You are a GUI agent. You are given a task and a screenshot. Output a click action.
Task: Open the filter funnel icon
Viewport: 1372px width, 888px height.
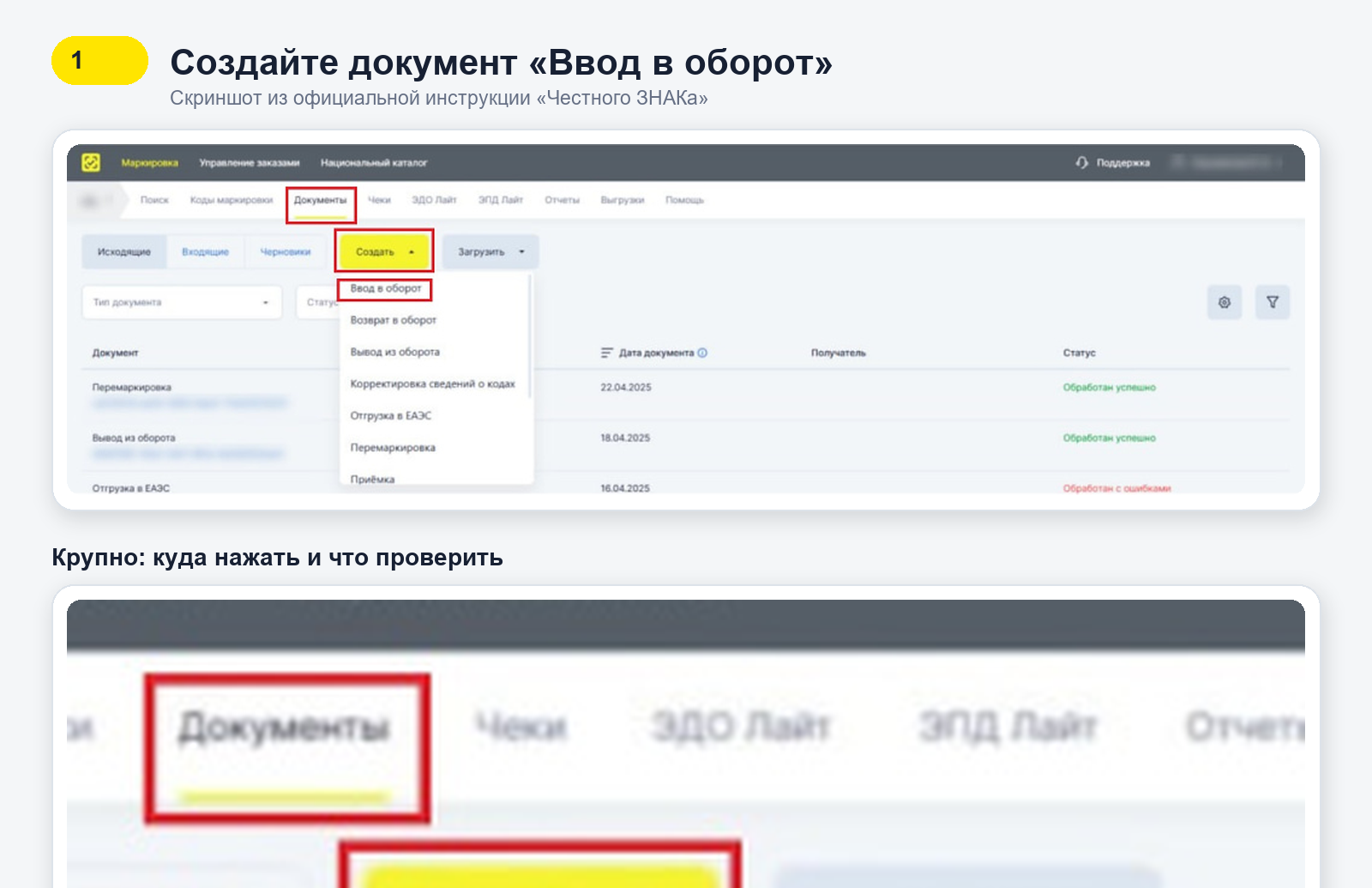tap(1273, 302)
